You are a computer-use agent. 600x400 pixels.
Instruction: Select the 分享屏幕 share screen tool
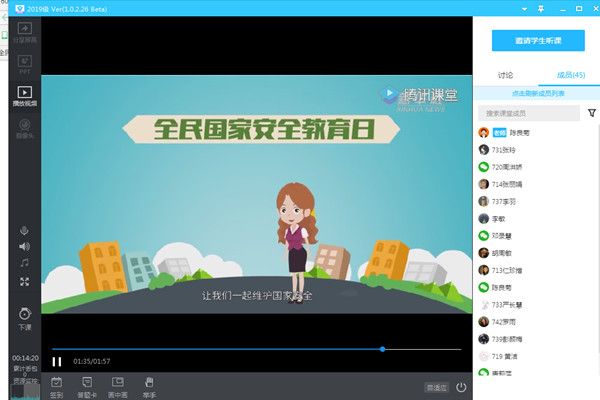click(25, 33)
